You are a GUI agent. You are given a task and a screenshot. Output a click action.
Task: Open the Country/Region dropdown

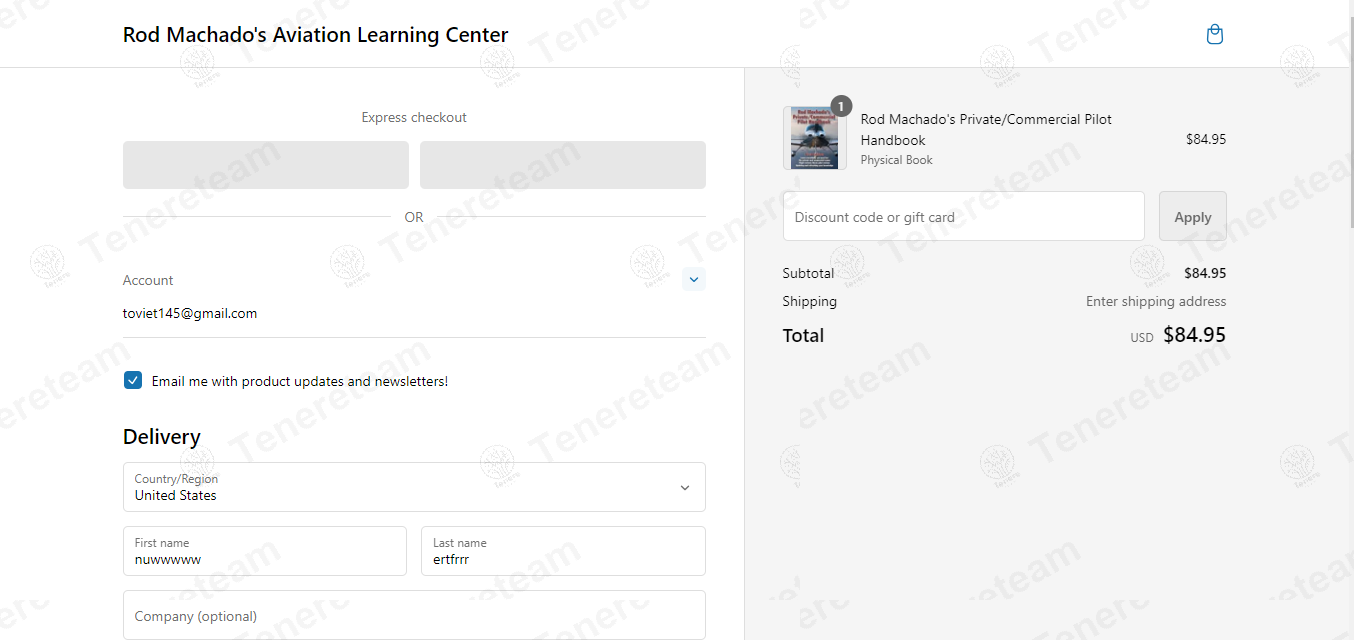414,487
